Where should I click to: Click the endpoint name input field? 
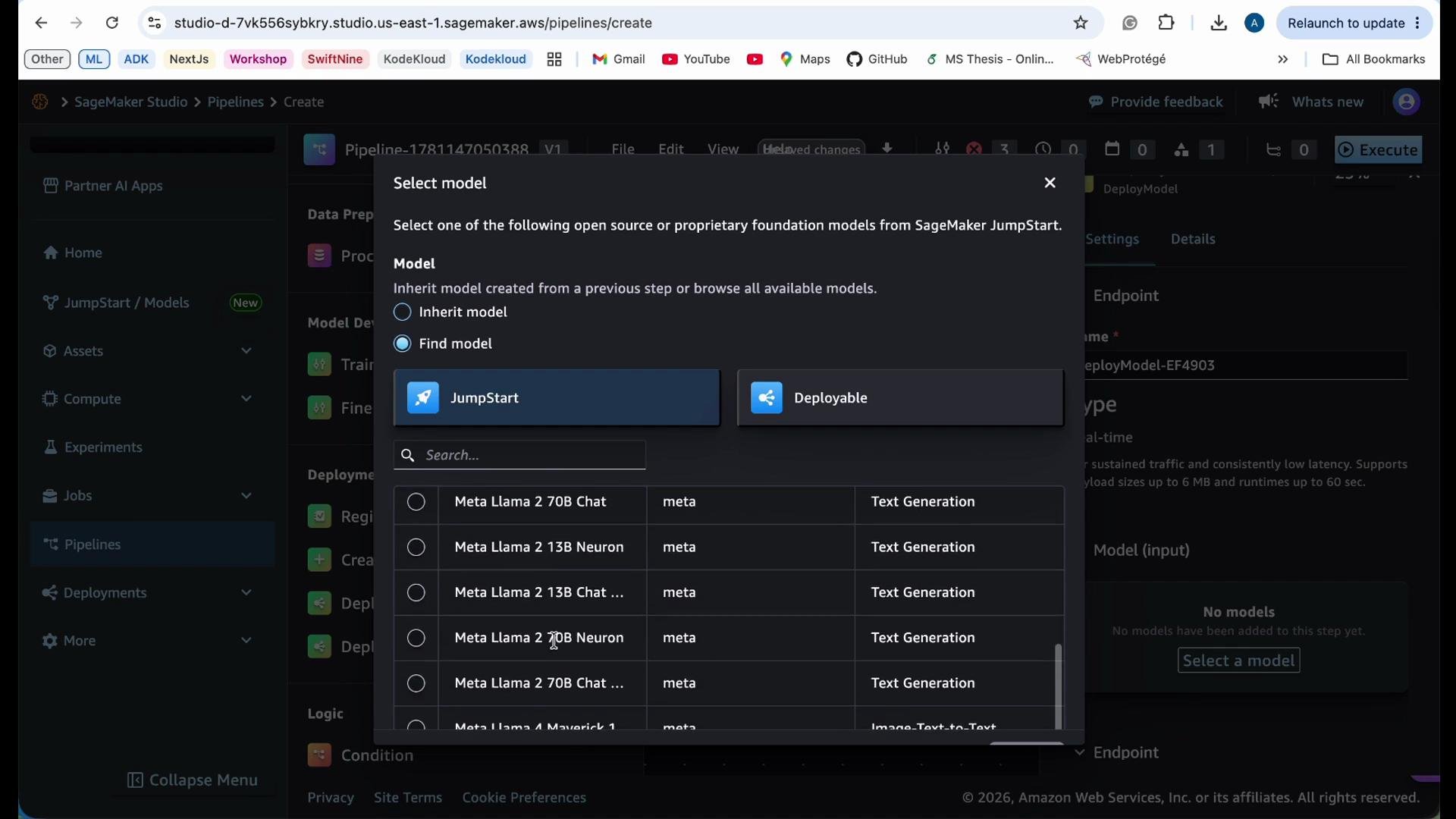[1246, 366]
